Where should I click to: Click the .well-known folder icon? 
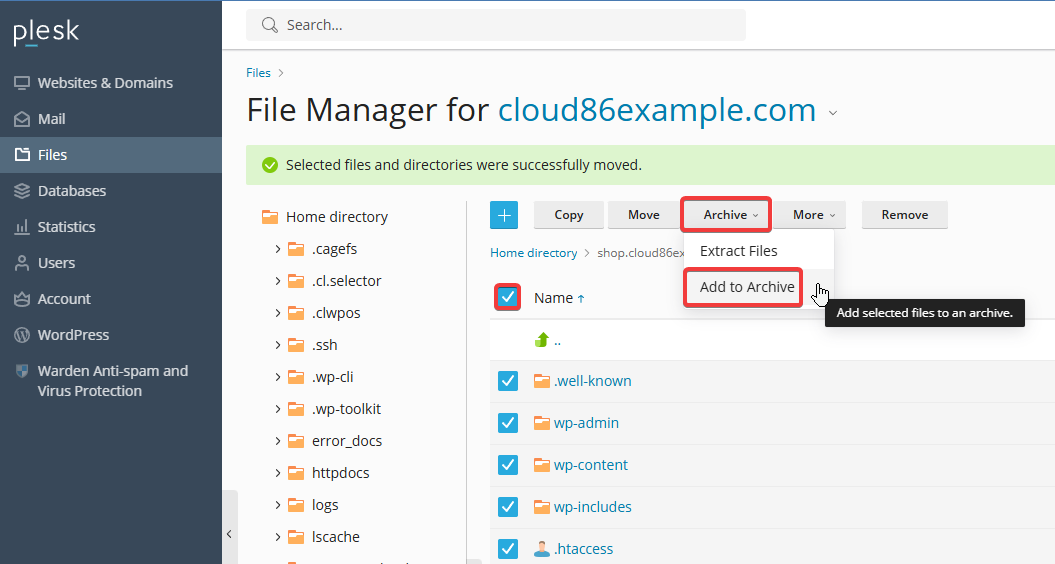[542, 381]
